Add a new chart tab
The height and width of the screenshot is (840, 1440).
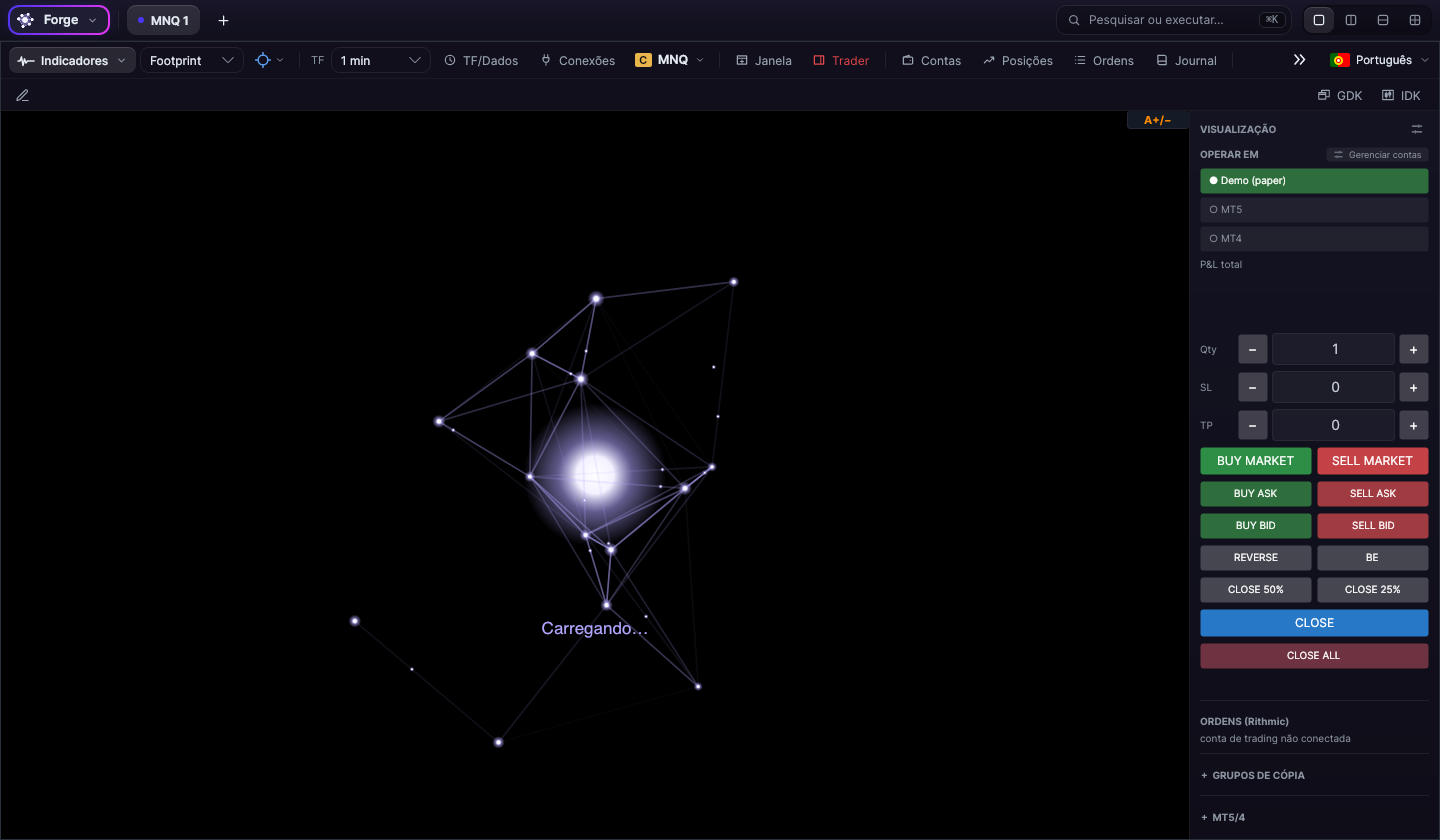[223, 20]
